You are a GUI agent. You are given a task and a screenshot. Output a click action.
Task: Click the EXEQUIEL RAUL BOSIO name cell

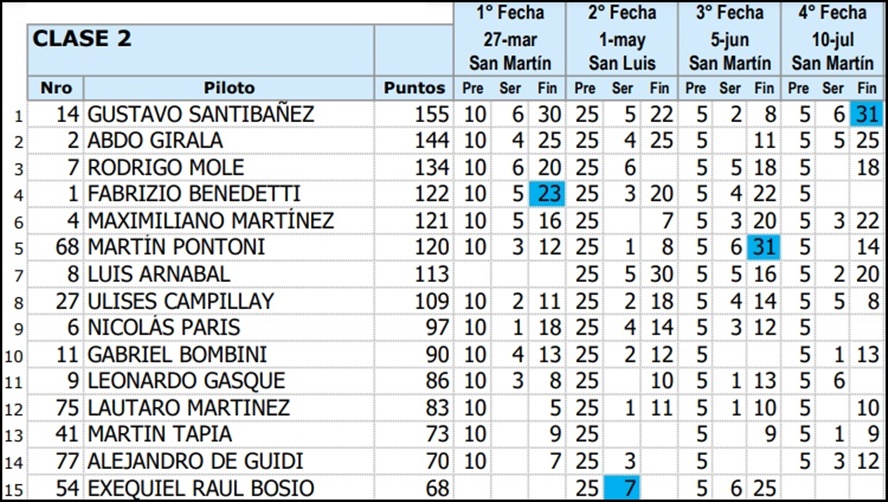tap(201, 488)
